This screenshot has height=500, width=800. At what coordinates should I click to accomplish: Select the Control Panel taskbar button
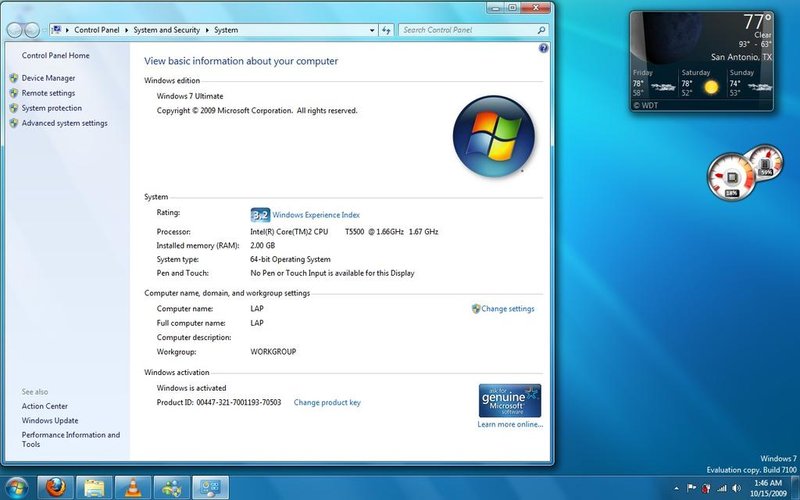(211, 488)
